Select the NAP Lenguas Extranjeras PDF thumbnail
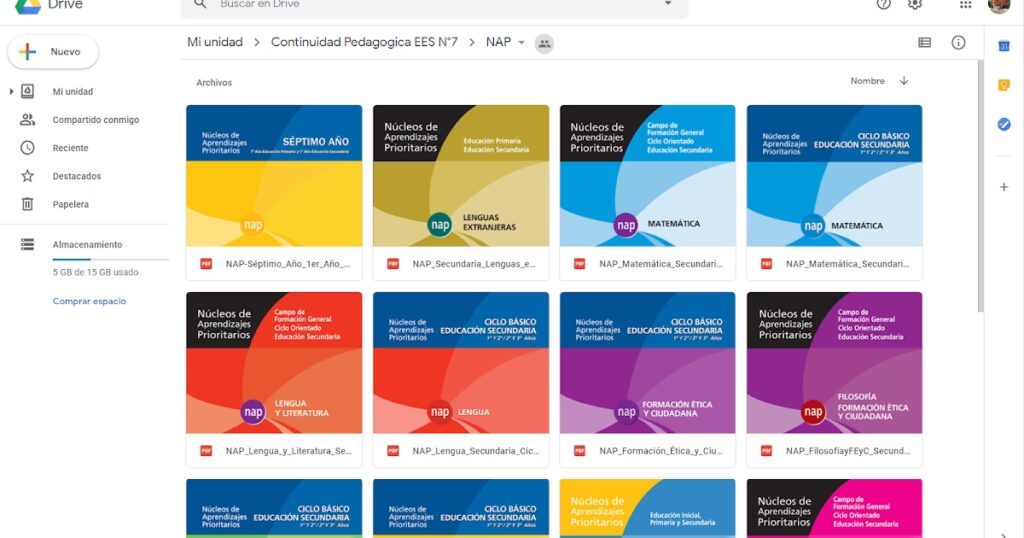1024x538 pixels. (460, 176)
